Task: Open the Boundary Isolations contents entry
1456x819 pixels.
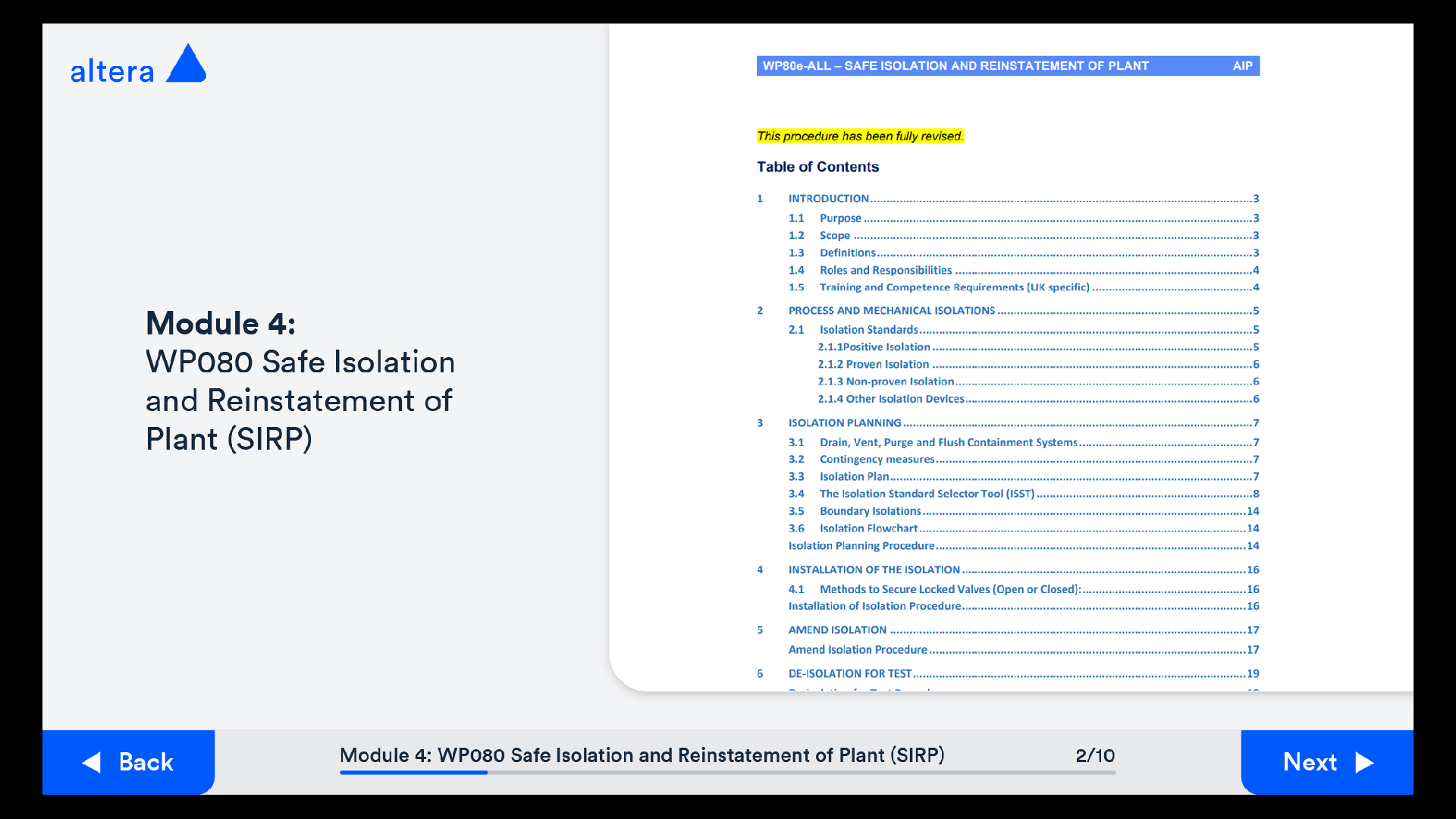Action: coord(870,512)
